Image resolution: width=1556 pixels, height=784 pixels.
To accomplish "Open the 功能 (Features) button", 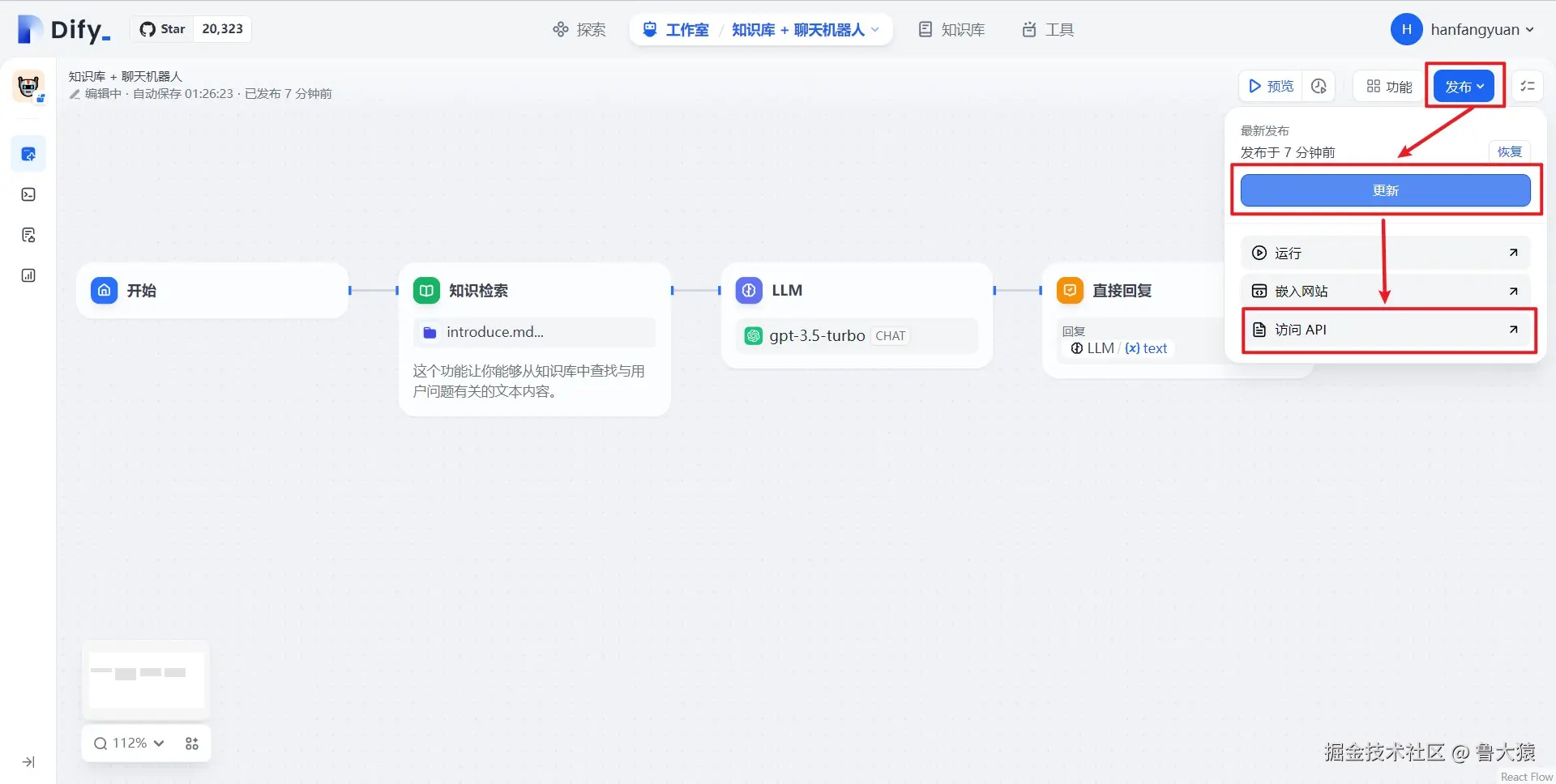I will coord(1389,86).
